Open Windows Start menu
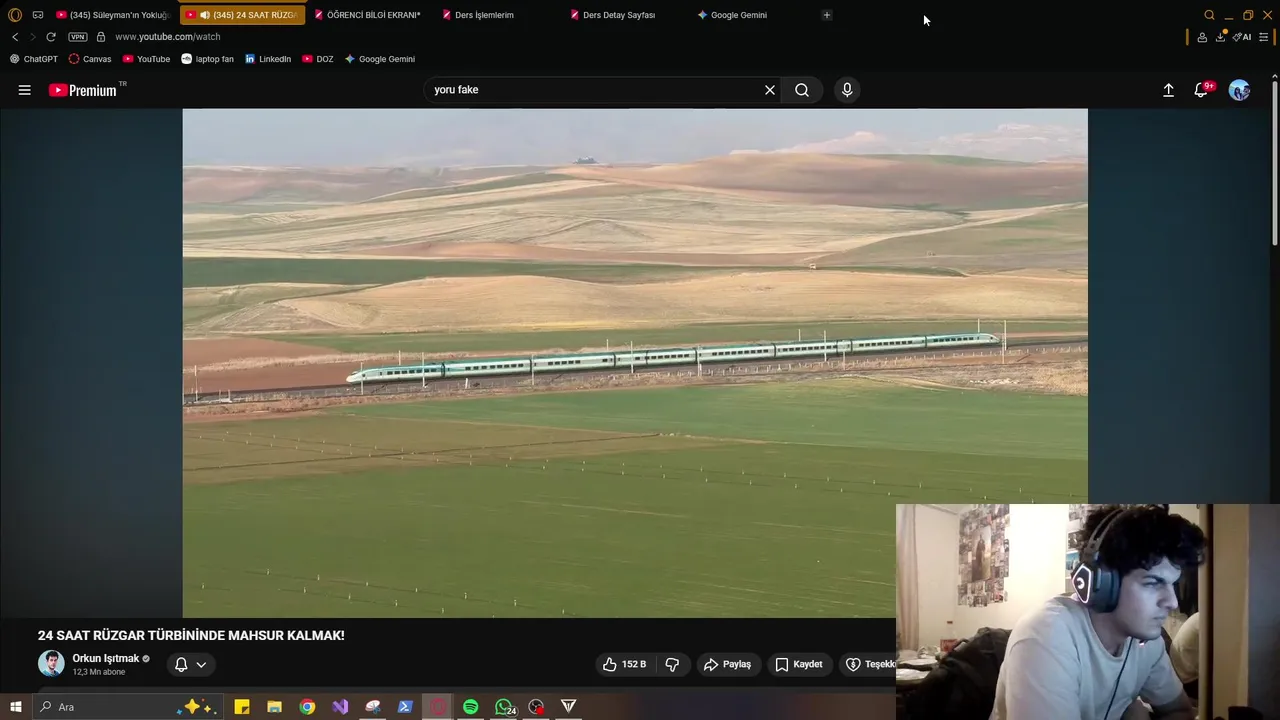This screenshot has height=720, width=1280. coord(15,707)
